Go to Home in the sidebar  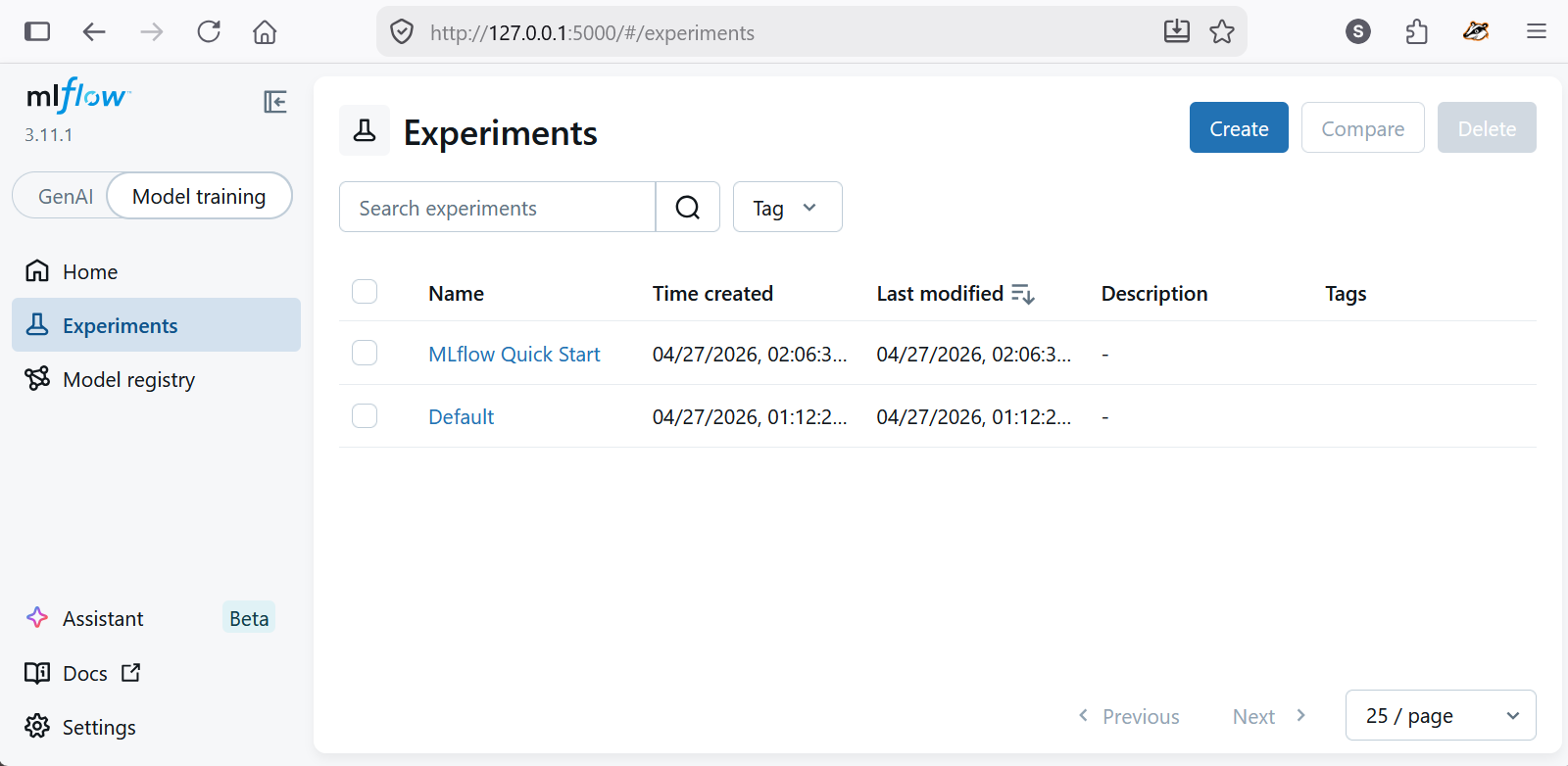point(156,271)
